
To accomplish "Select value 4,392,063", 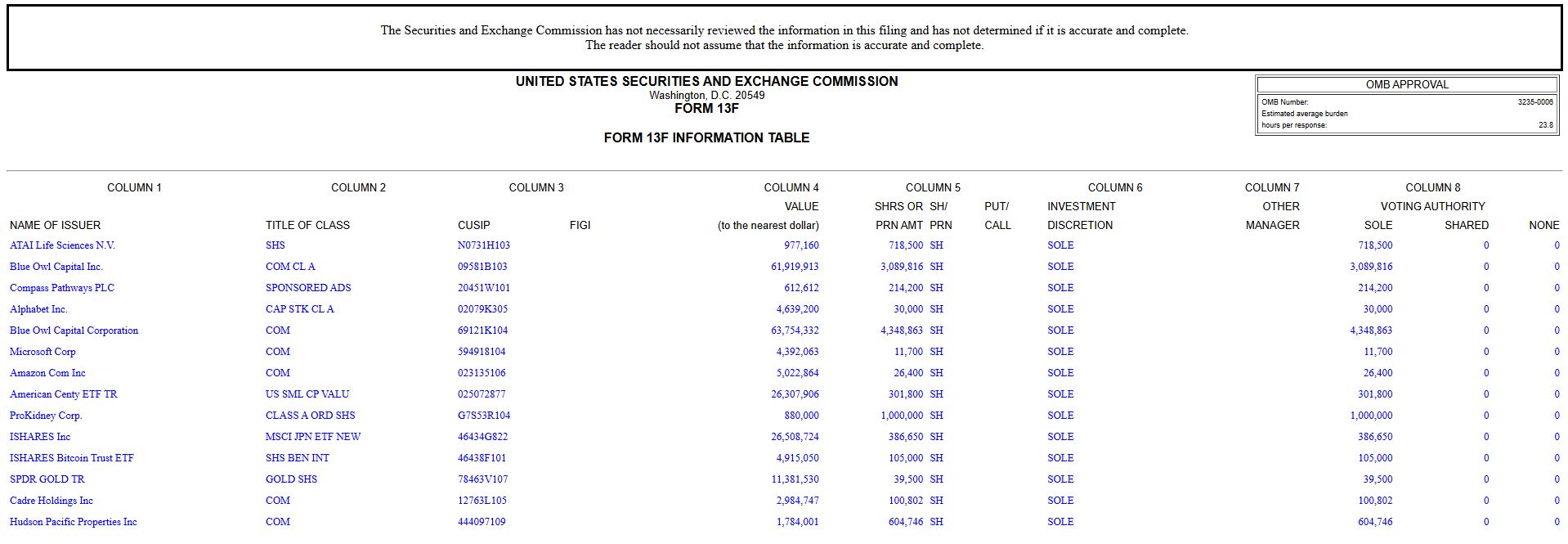I will coord(798,352).
